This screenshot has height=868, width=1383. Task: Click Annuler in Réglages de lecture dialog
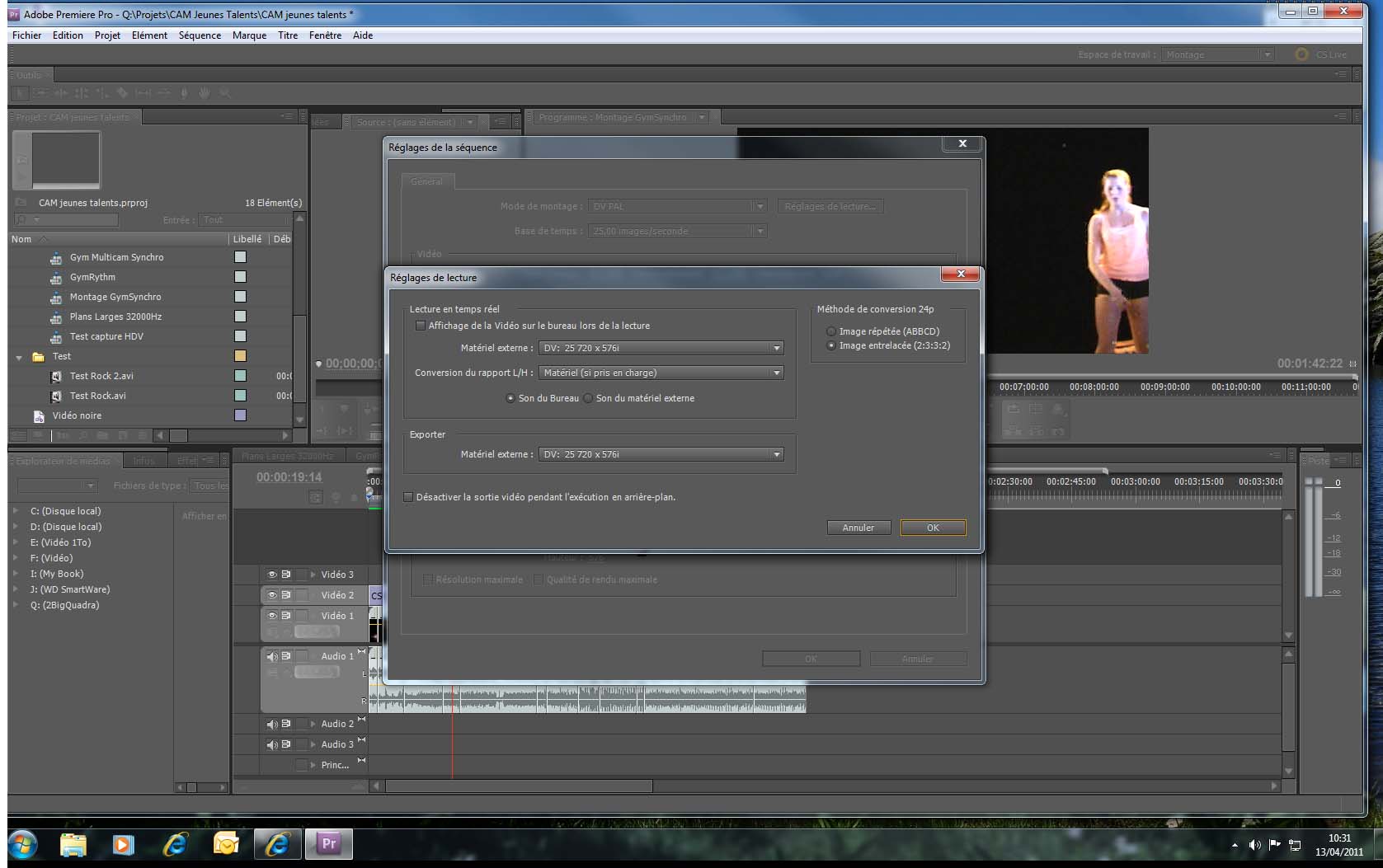858,528
